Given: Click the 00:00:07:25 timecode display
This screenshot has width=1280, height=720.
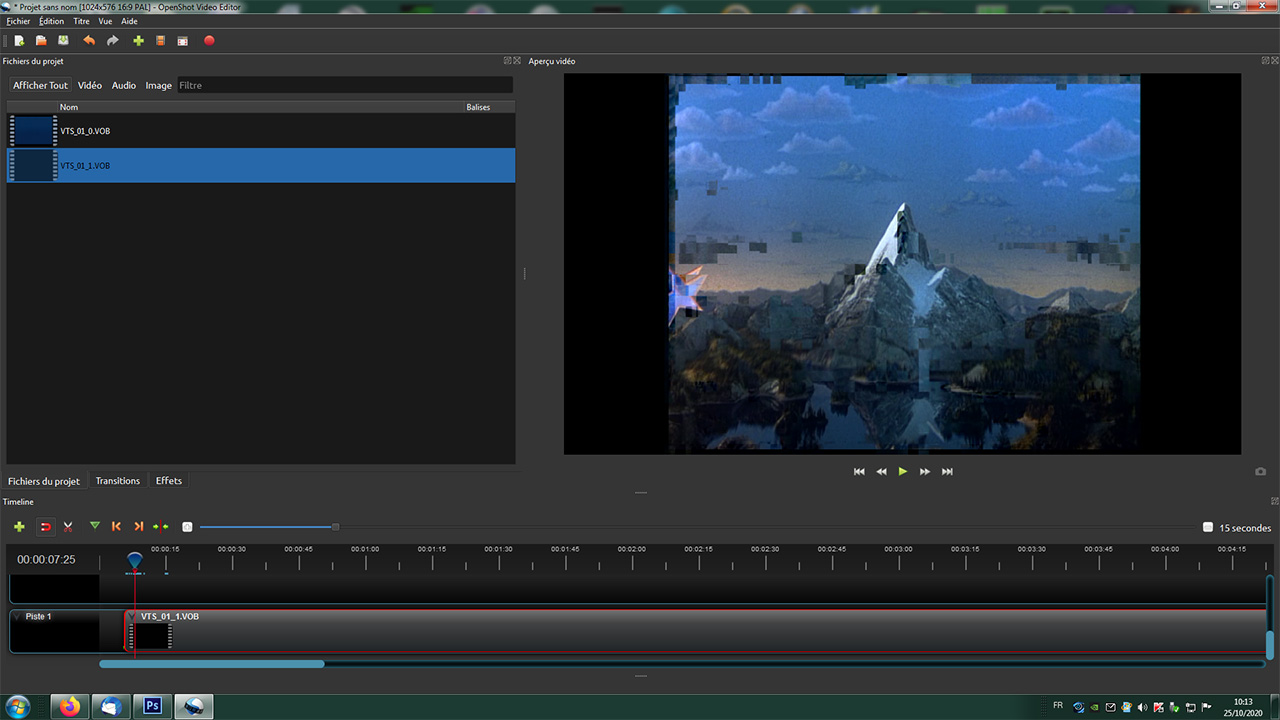Looking at the screenshot, I should (46, 559).
